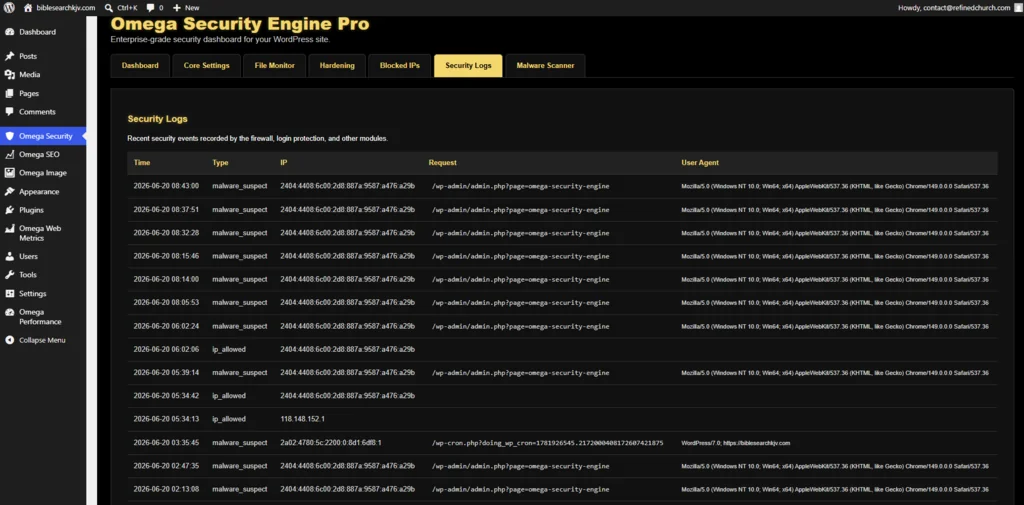Click the Omega Performance icon
This screenshot has height=505, width=1024.
tap(9, 312)
